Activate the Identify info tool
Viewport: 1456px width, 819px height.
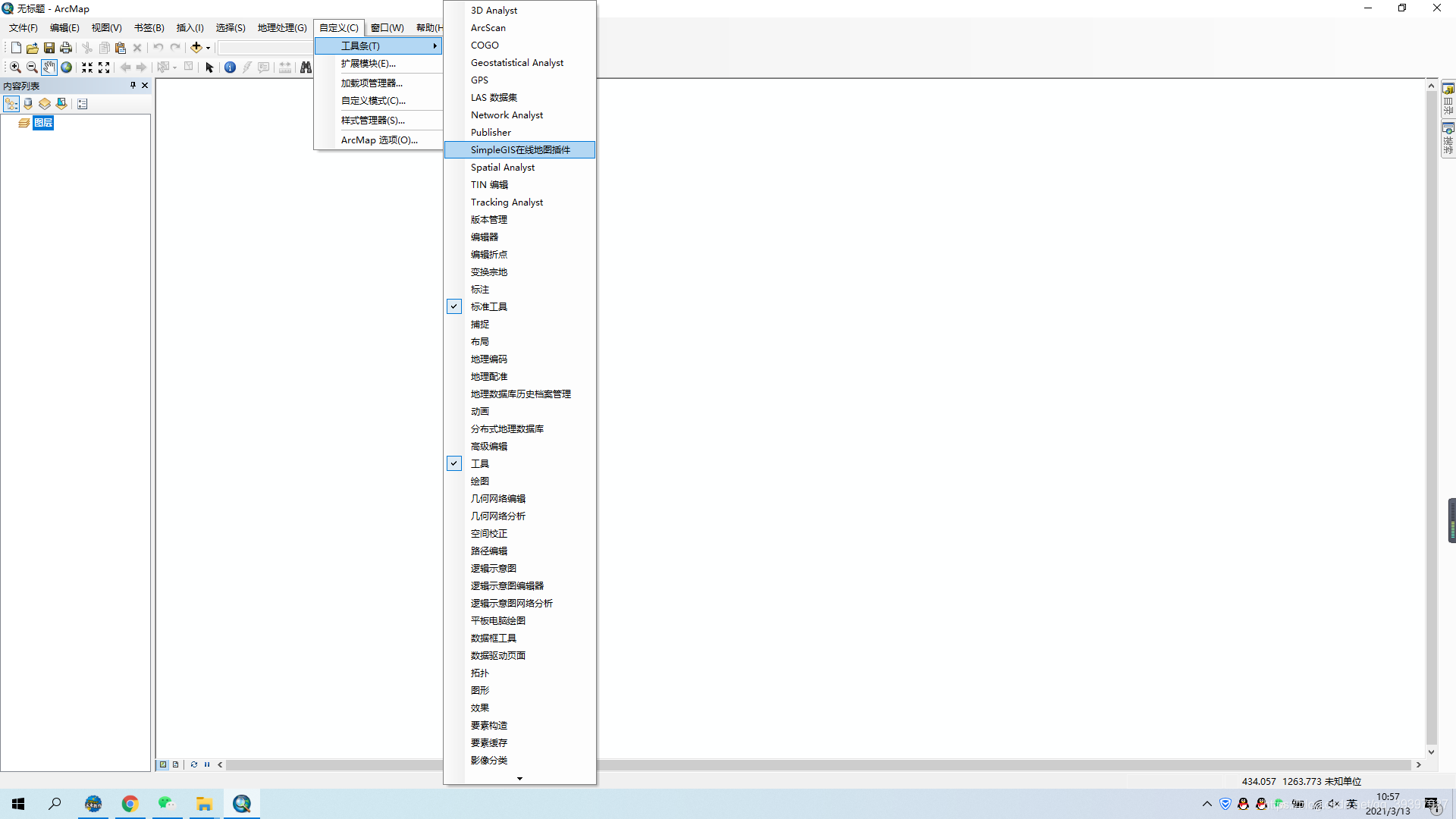click(230, 67)
